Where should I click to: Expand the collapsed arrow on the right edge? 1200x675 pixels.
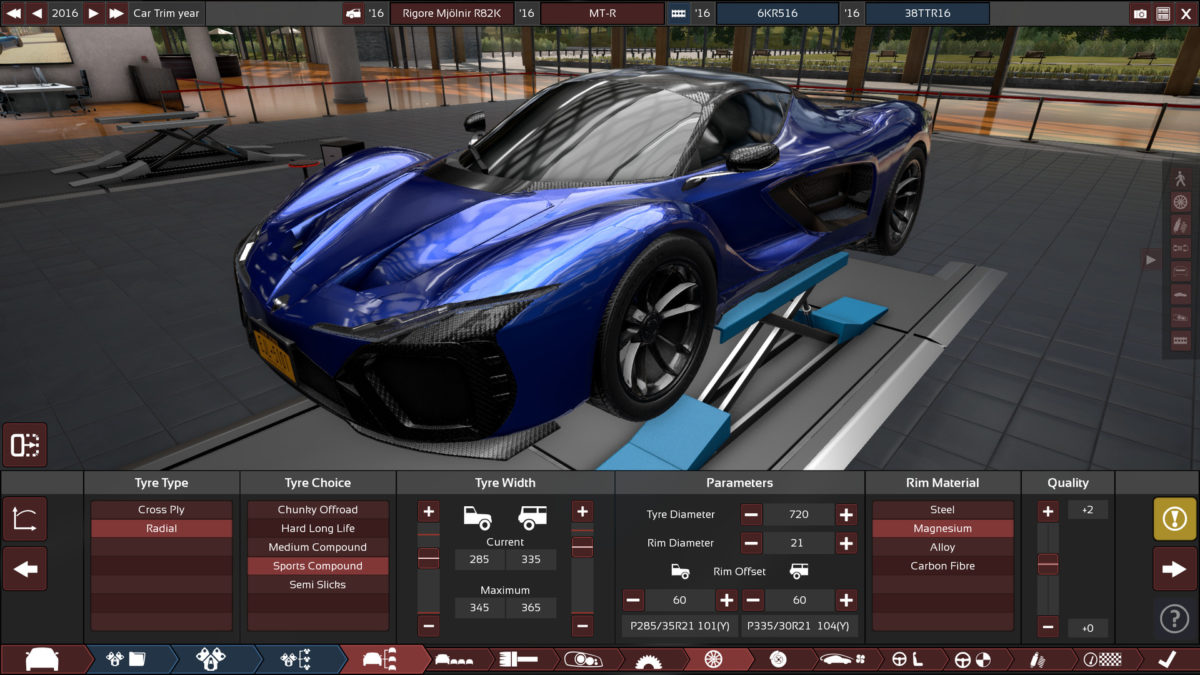[x=1152, y=260]
